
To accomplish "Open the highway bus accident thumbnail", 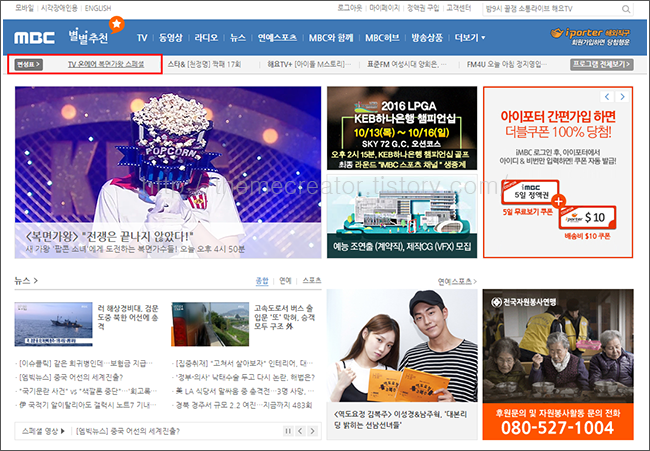I will click(210, 324).
